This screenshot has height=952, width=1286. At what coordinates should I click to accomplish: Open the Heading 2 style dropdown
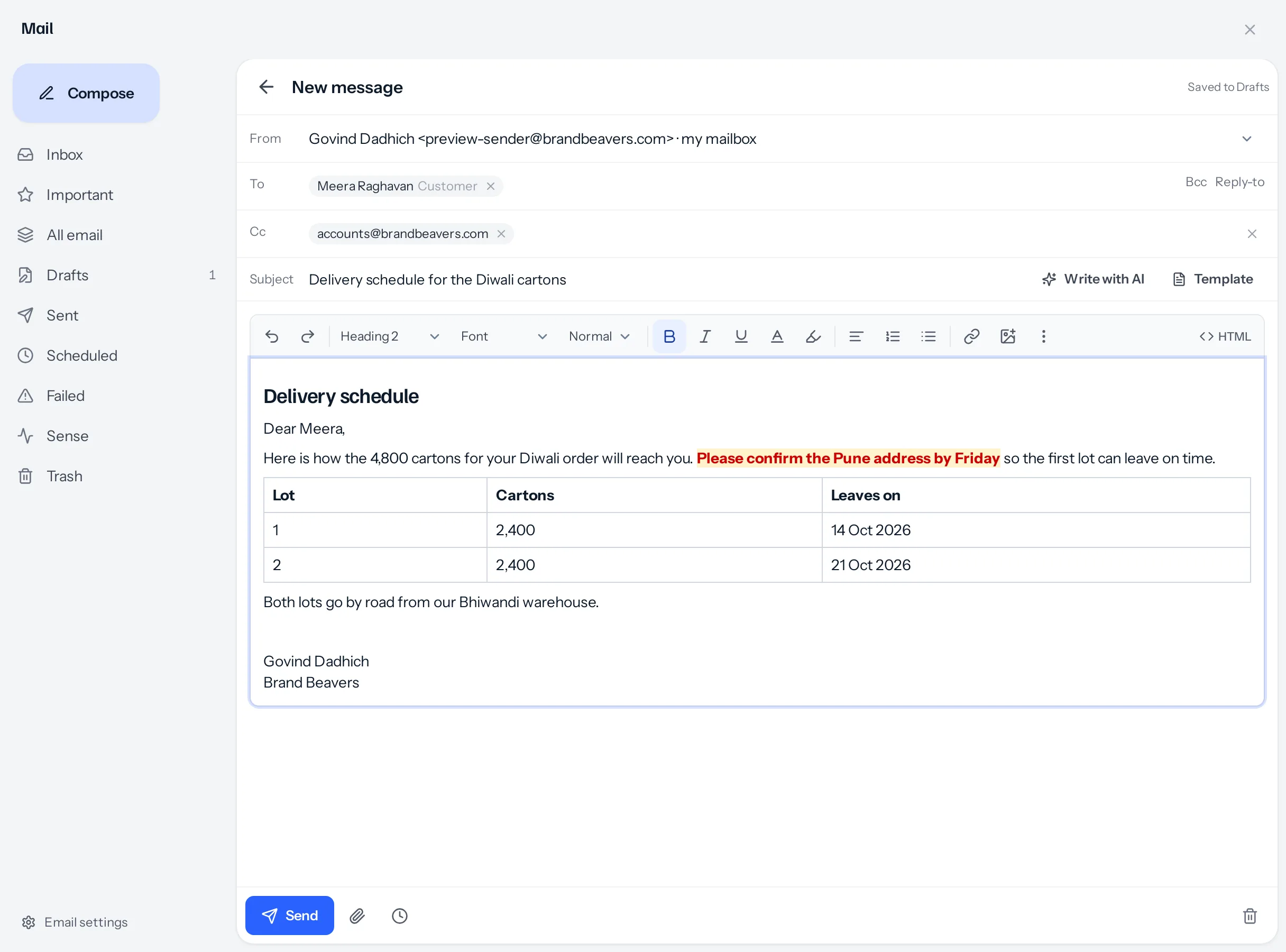[x=390, y=336]
